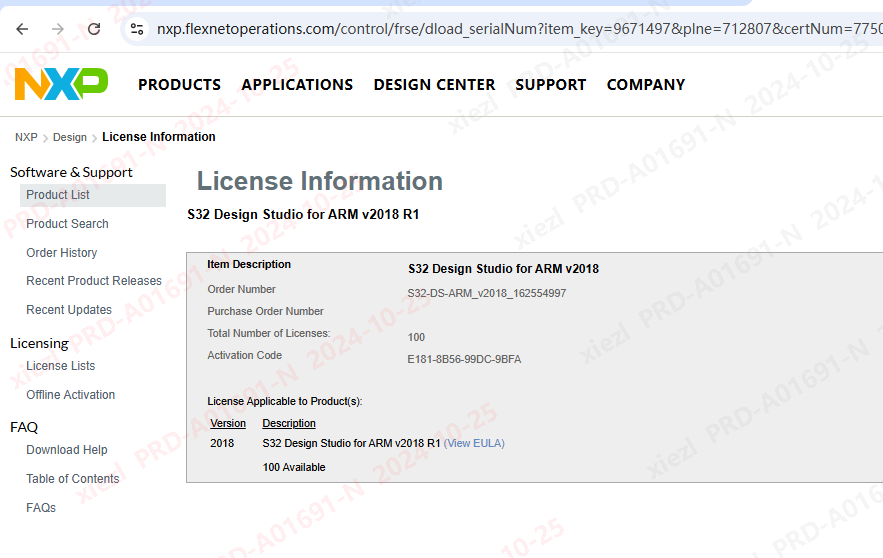Open Table of Contents link
This screenshot has height=558, width=883.
point(73,479)
